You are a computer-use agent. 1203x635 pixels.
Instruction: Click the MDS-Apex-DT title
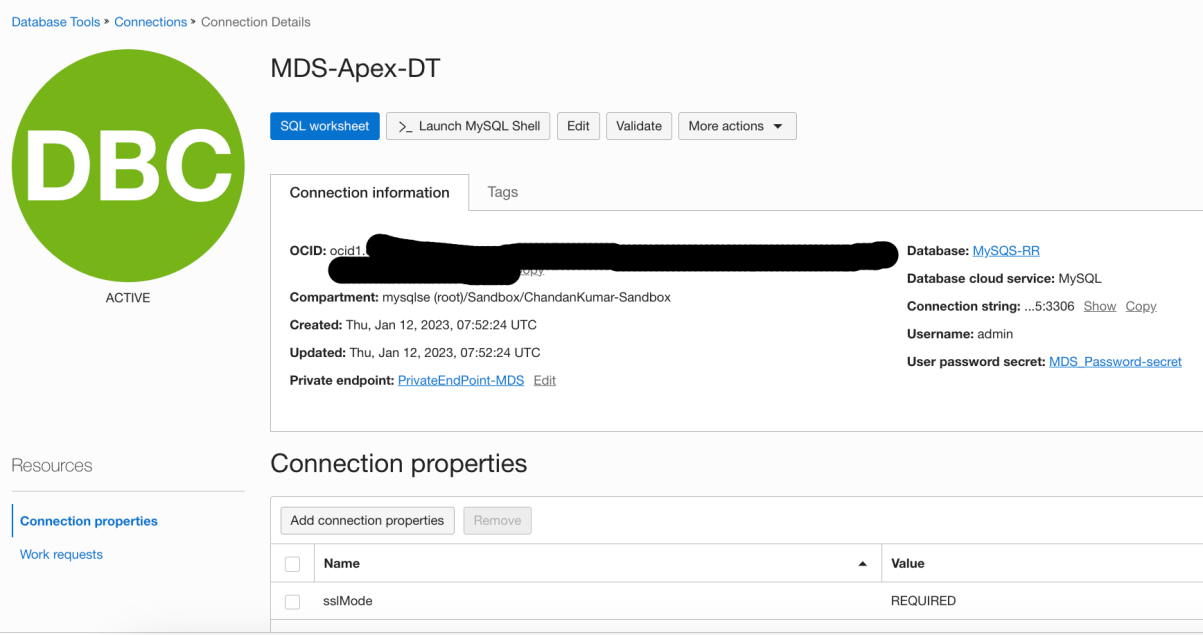pos(355,69)
